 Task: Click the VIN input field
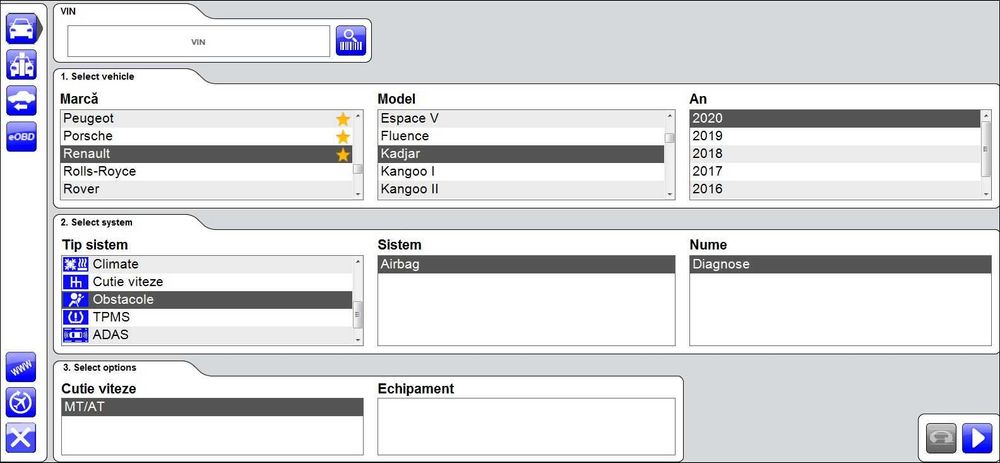point(198,42)
